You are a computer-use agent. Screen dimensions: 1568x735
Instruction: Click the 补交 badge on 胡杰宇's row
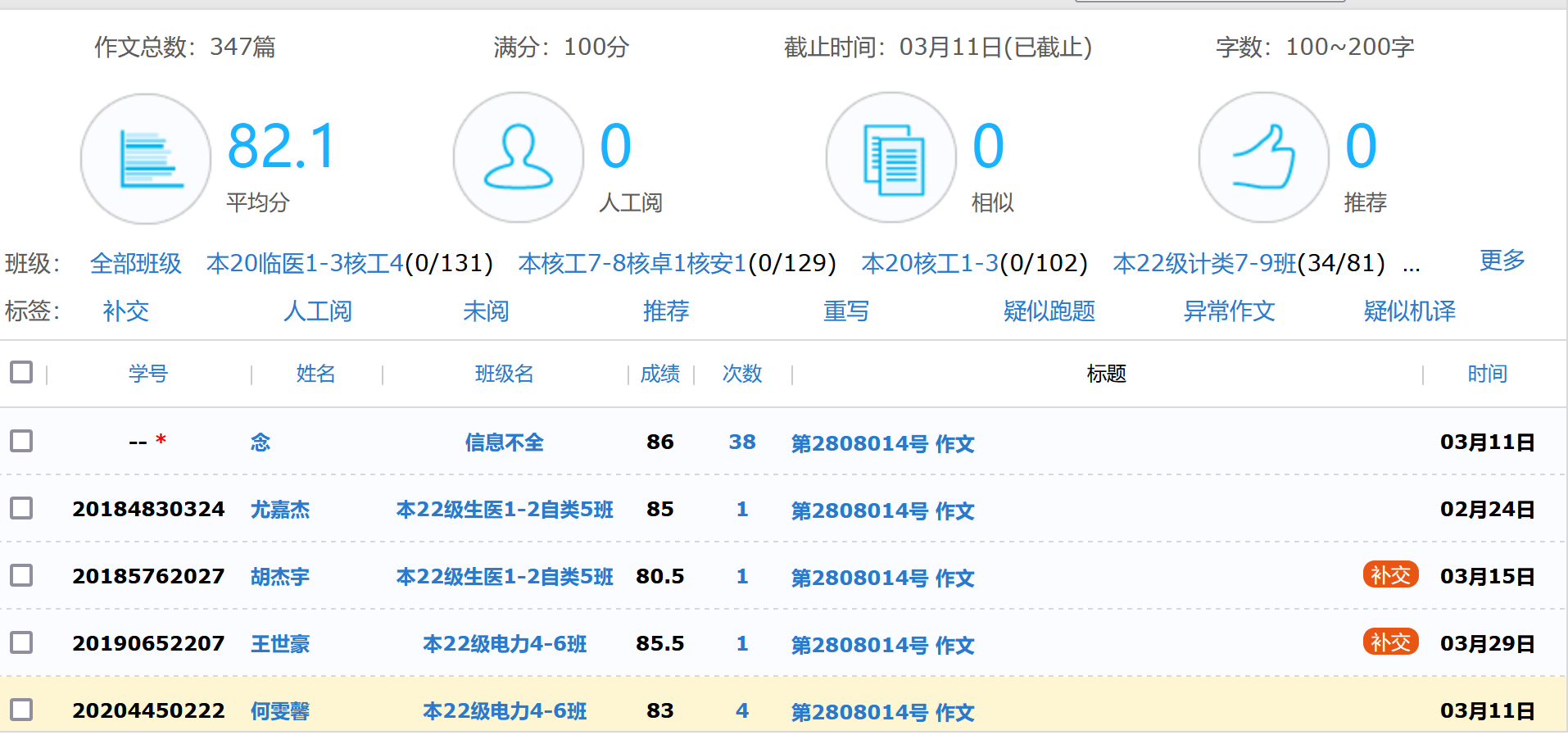click(1389, 575)
